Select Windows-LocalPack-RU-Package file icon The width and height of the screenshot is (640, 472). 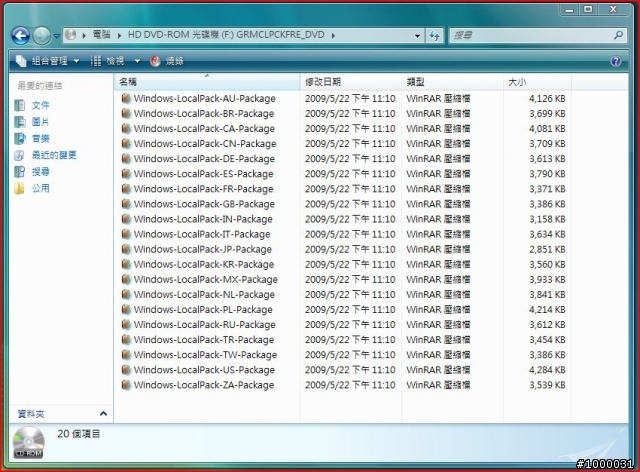point(126,325)
